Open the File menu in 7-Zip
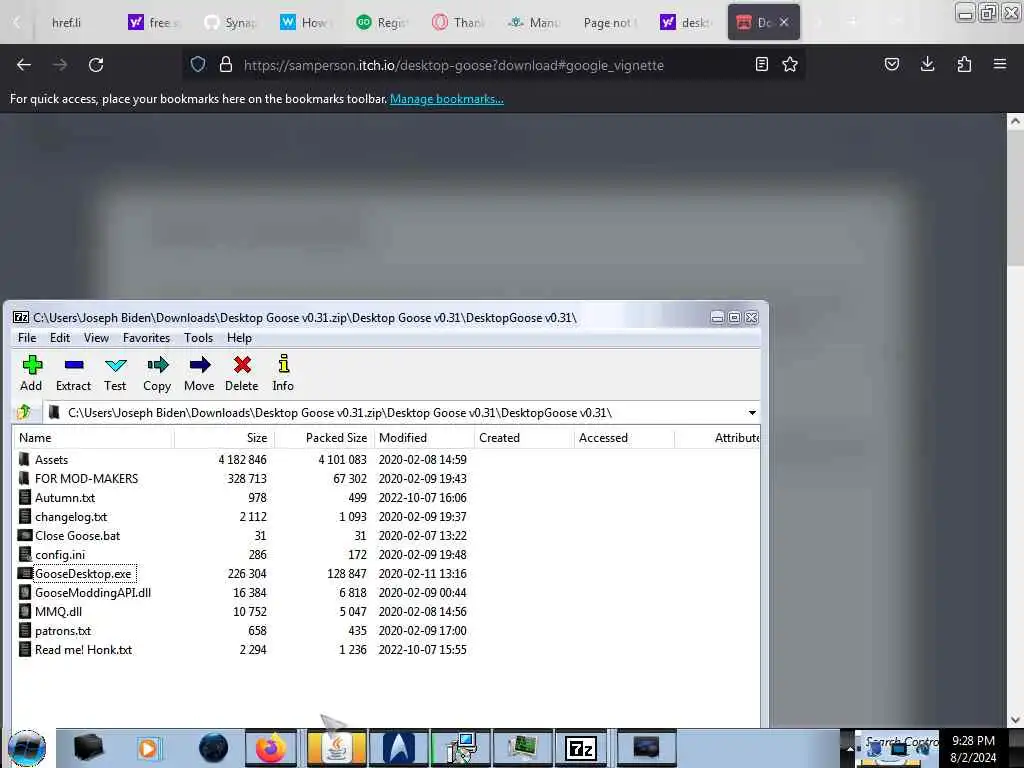The image size is (1024, 768). coord(27,338)
